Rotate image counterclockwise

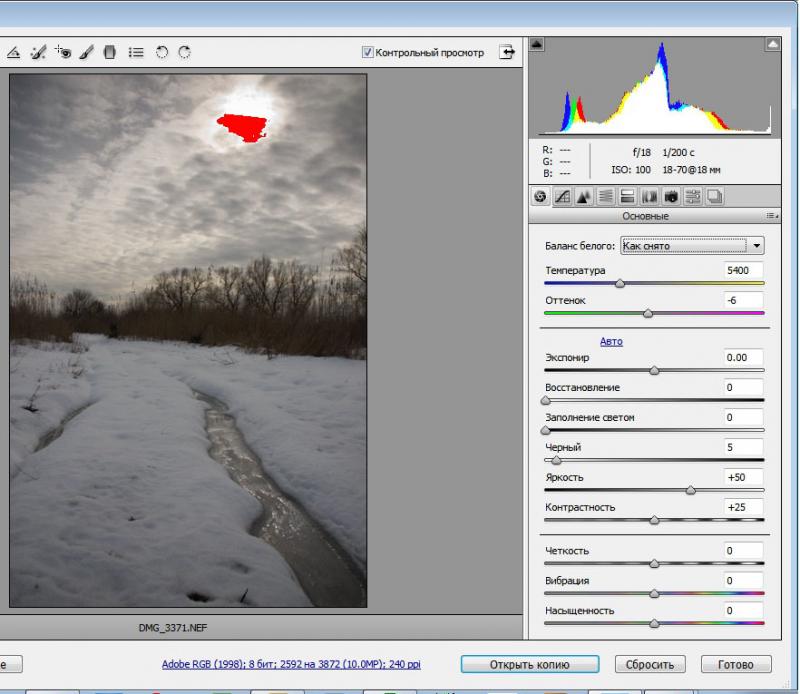162,52
